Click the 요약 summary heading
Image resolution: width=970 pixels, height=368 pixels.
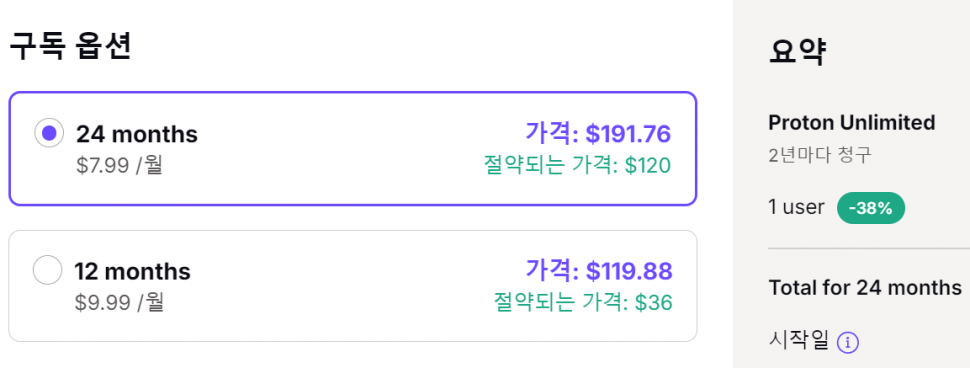797,51
